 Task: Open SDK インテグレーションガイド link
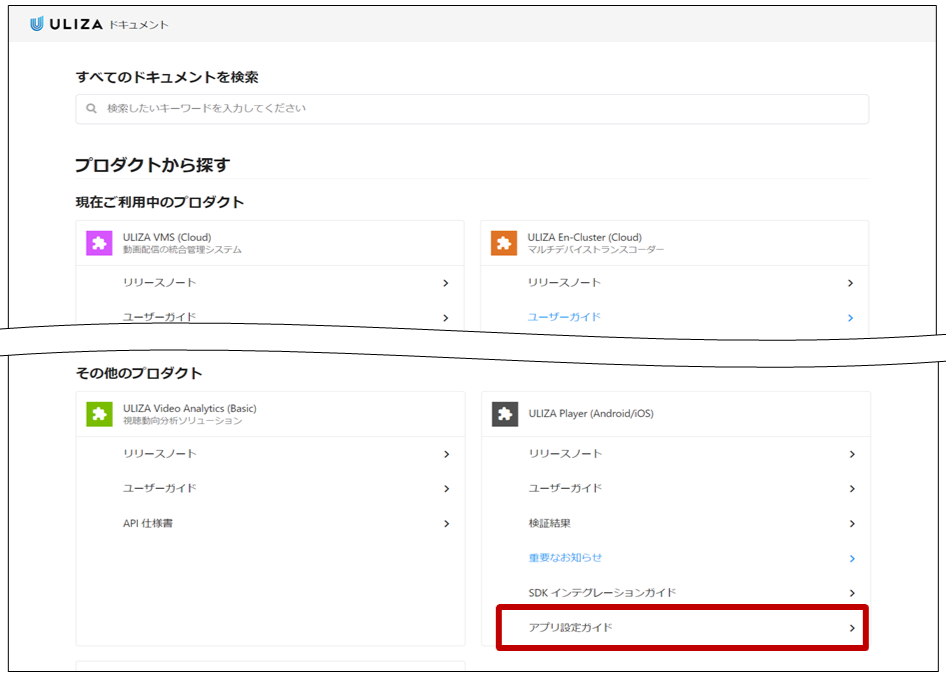[602, 593]
